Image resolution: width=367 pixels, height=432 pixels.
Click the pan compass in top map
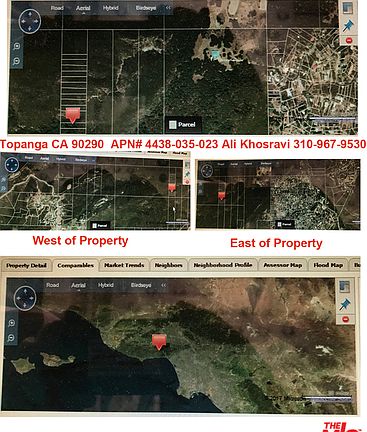coord(30,21)
